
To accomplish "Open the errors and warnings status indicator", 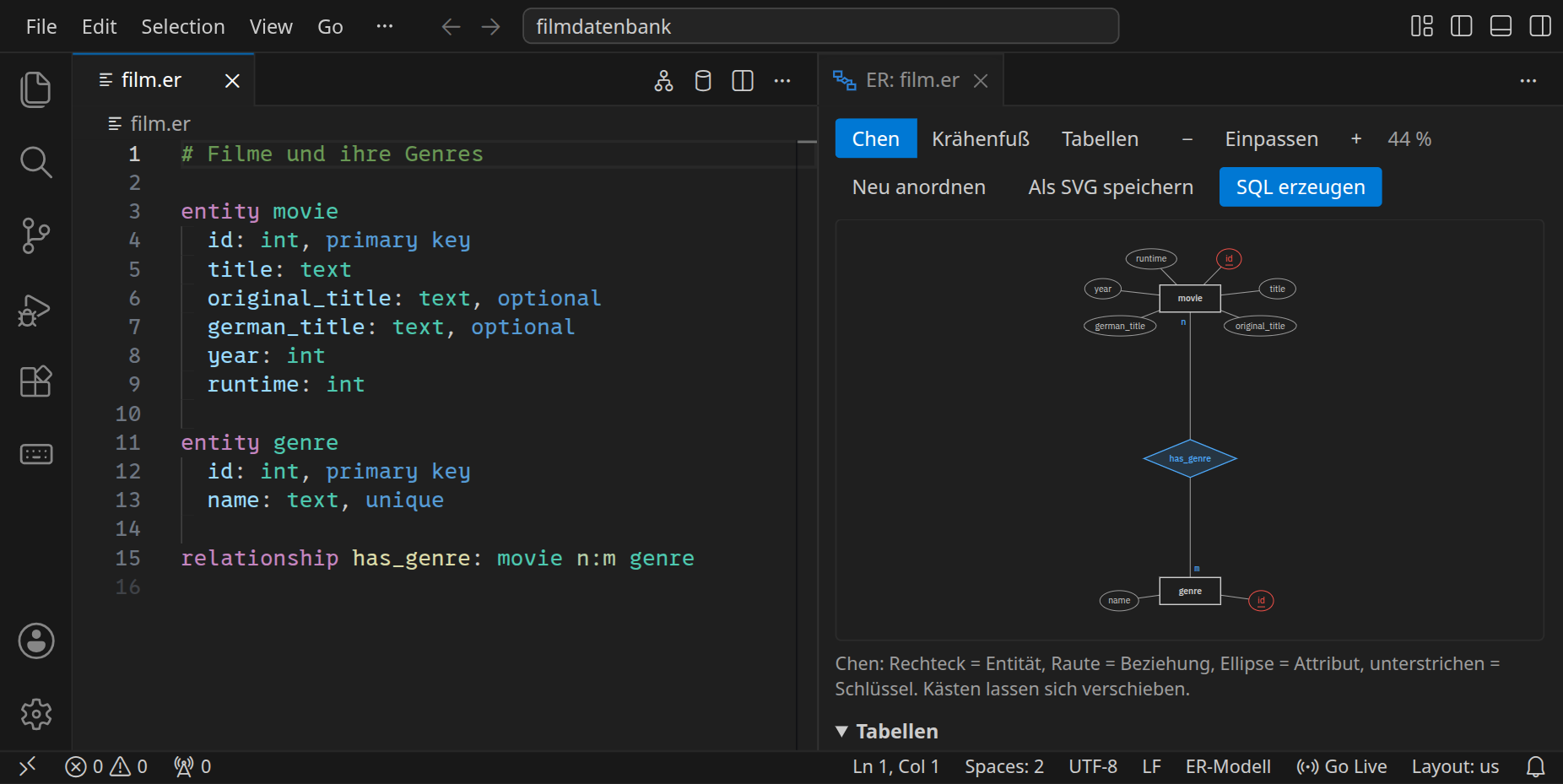I will click(x=106, y=766).
